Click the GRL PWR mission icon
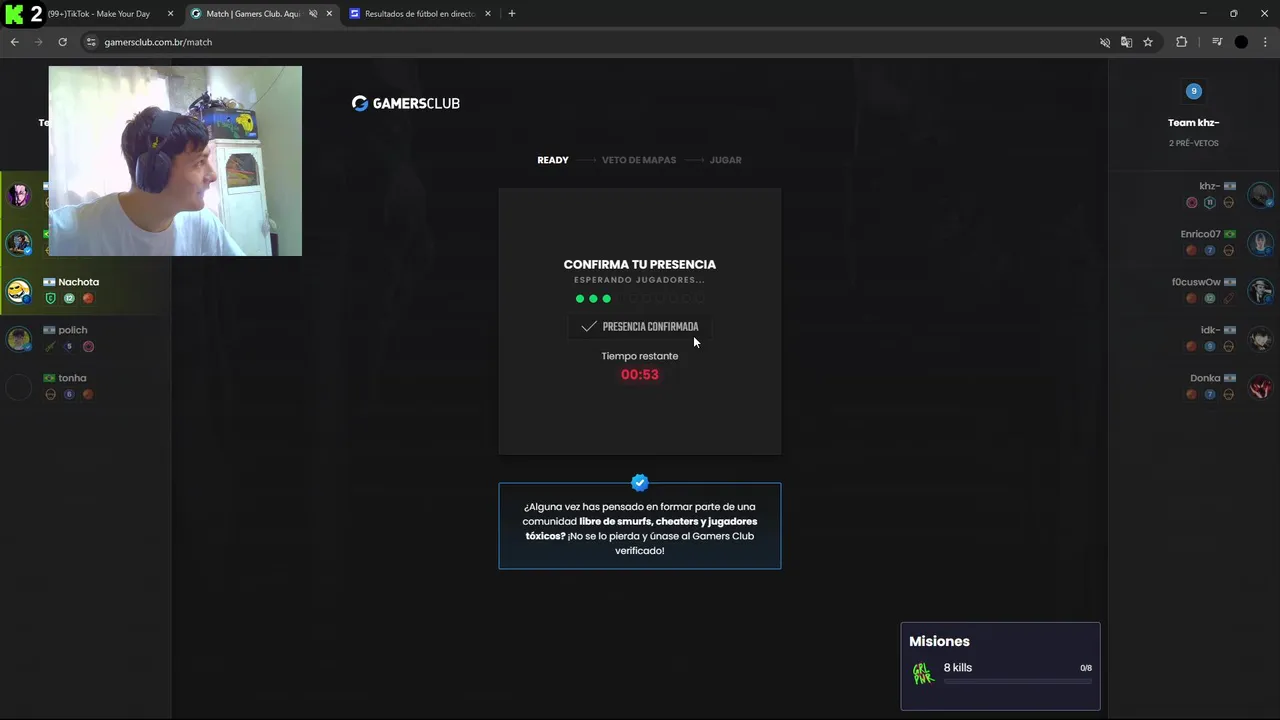The width and height of the screenshot is (1280, 720). point(923,673)
